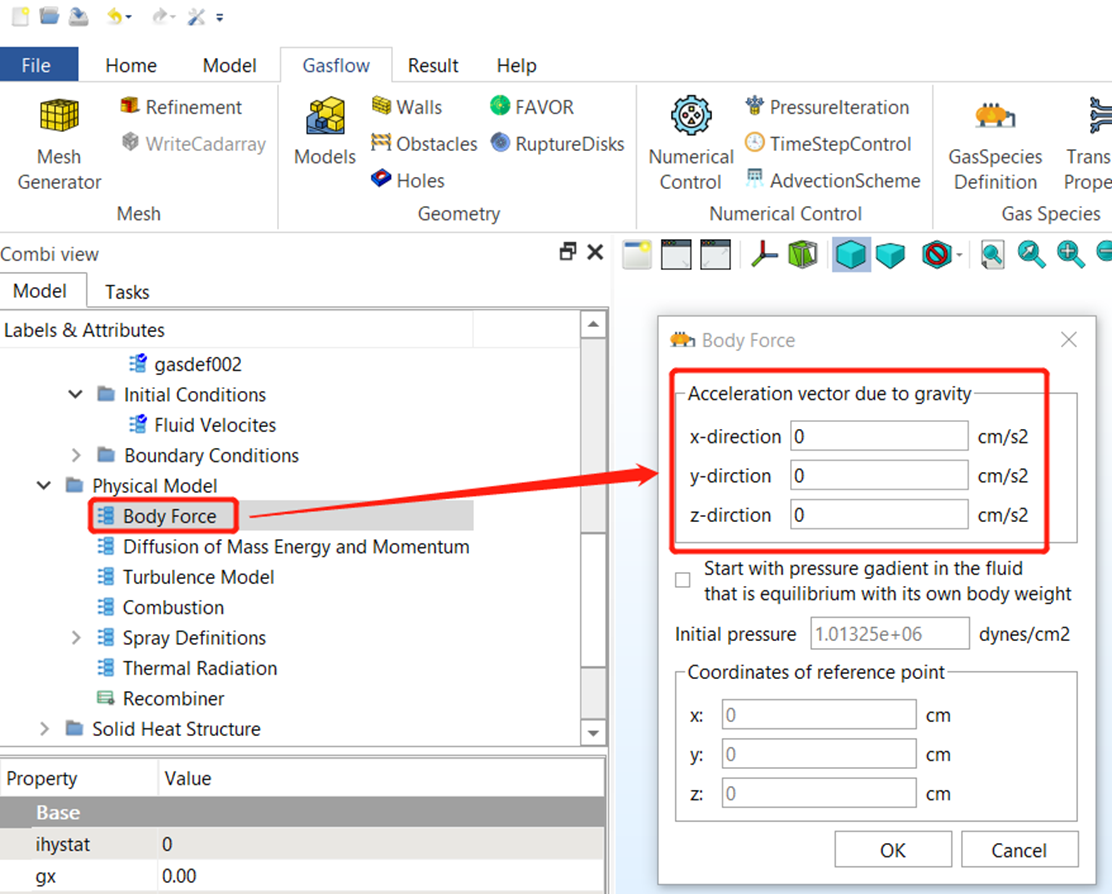The height and width of the screenshot is (894, 1112).
Task: Click the x-direction gravity input field
Action: (x=879, y=436)
